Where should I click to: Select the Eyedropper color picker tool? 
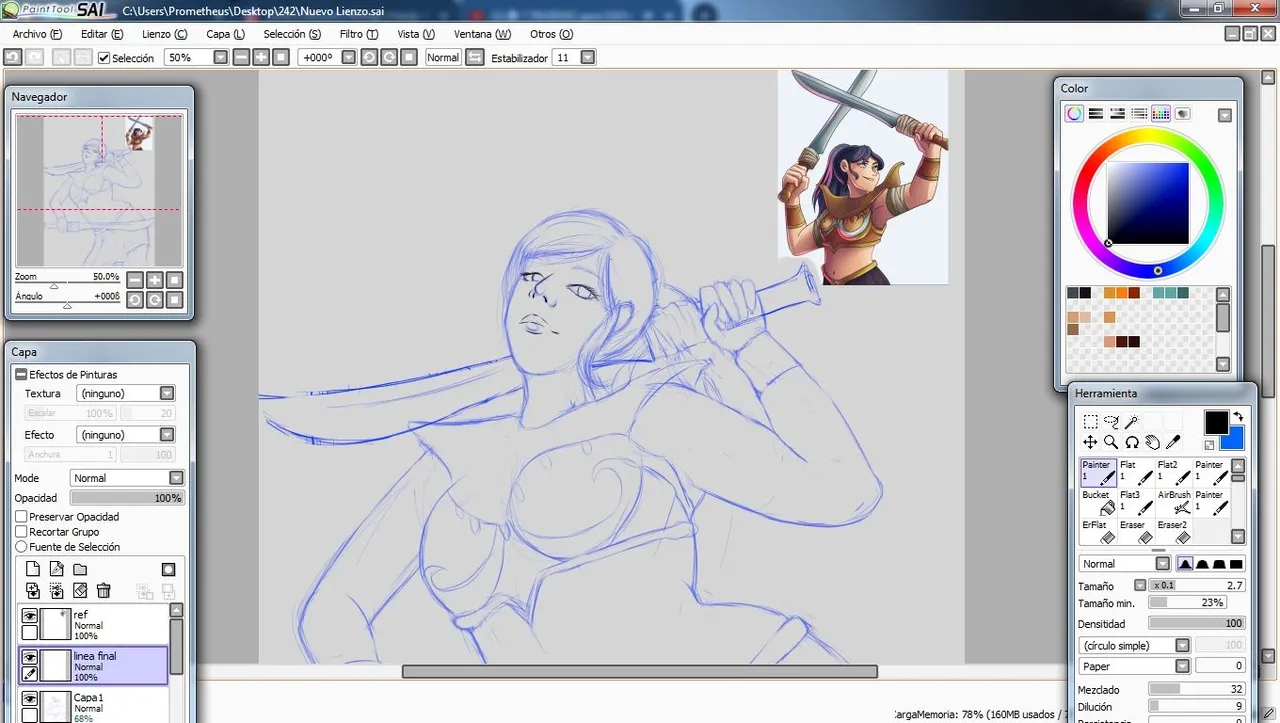click(1174, 442)
